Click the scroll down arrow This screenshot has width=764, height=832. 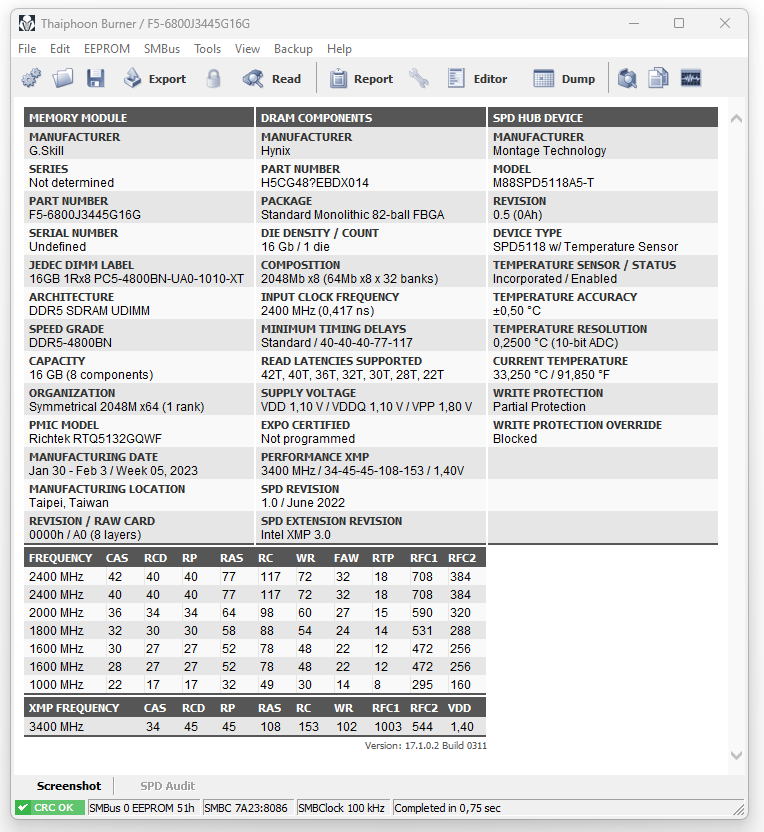click(x=736, y=755)
